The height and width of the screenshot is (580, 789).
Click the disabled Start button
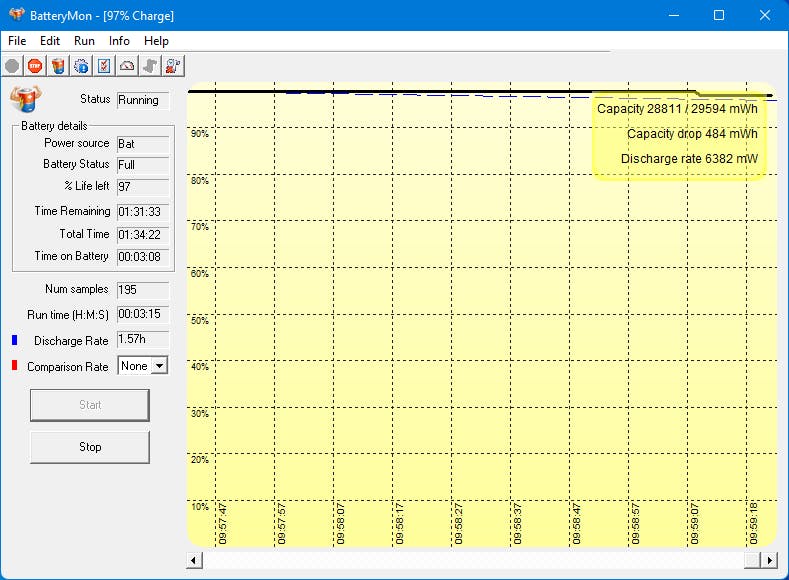90,405
